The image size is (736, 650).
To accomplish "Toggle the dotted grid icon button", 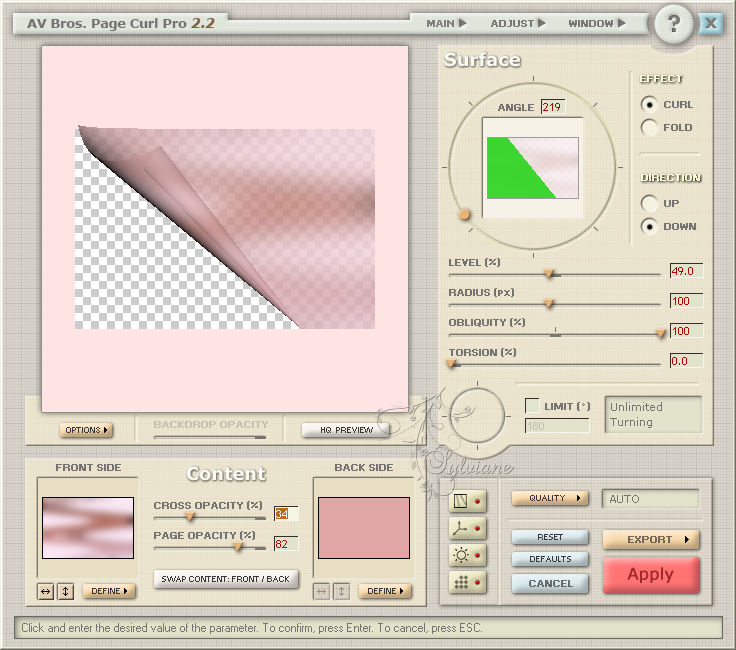I will [x=467, y=582].
